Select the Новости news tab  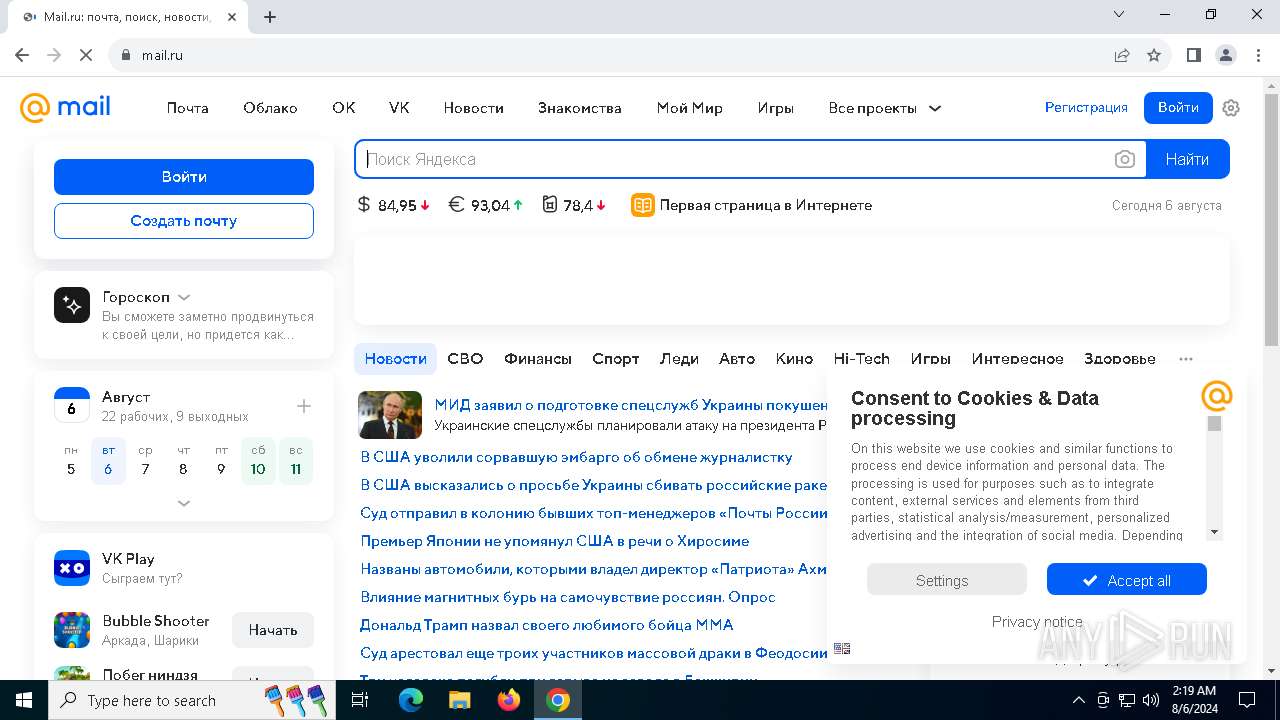[396, 358]
